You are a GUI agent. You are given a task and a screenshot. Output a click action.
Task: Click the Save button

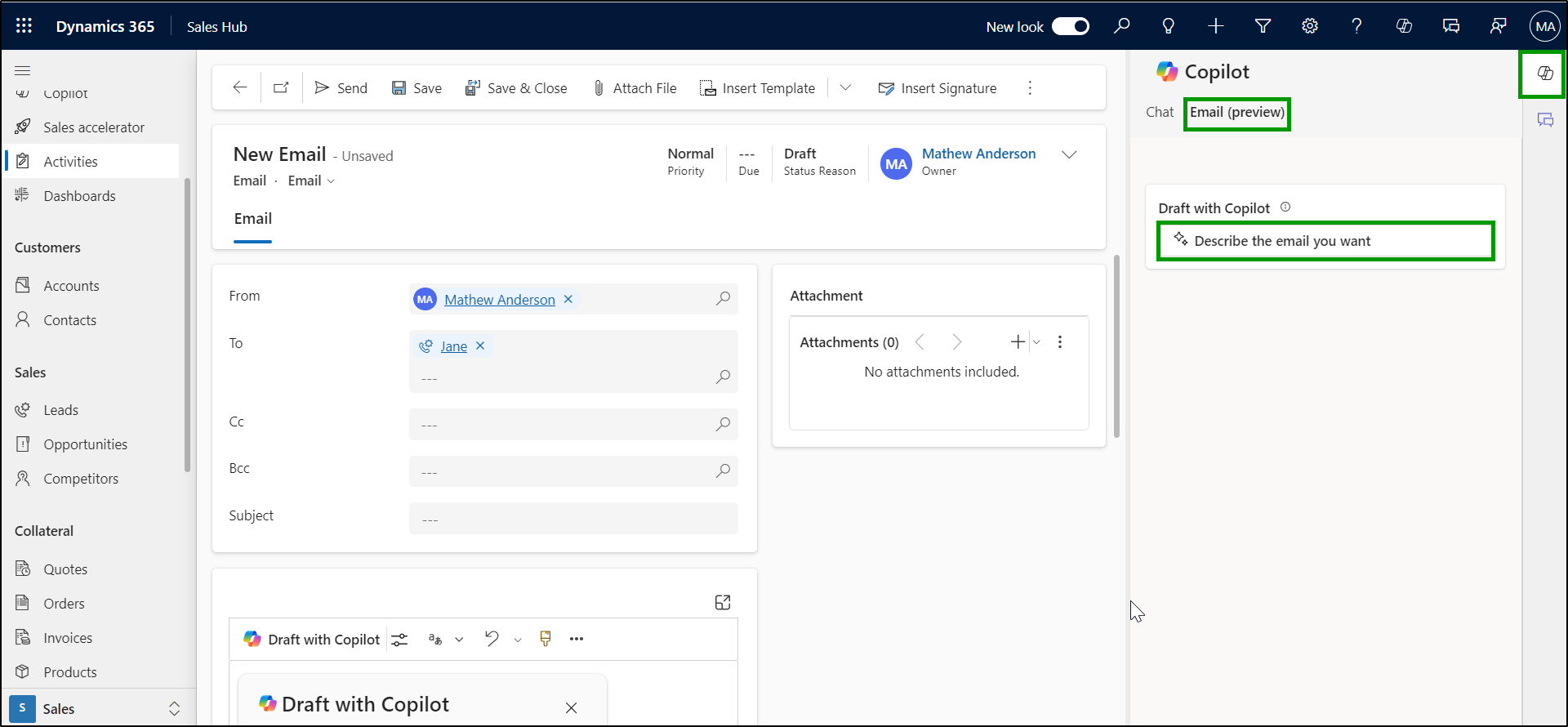416,87
